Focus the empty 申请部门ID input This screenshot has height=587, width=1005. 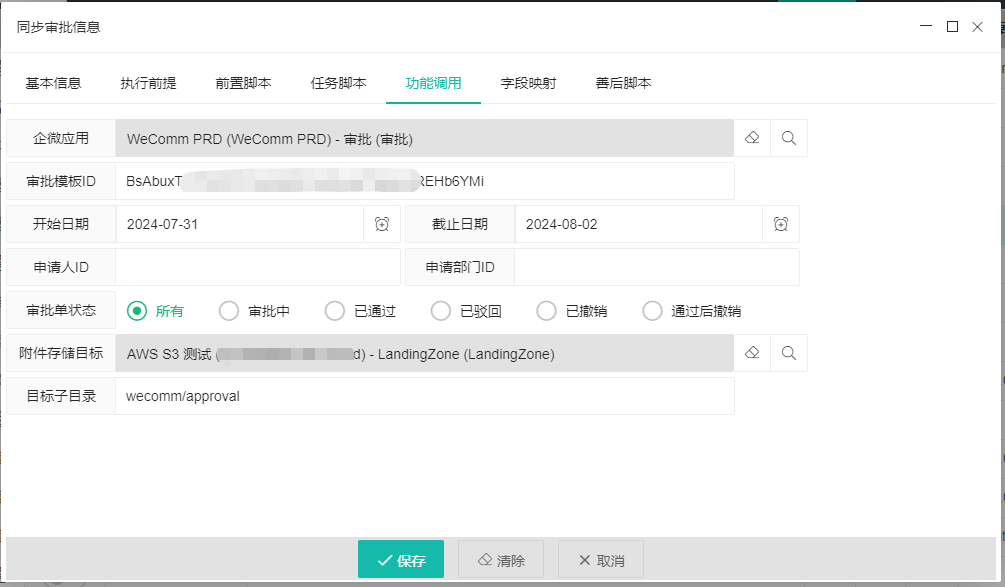tap(657, 267)
